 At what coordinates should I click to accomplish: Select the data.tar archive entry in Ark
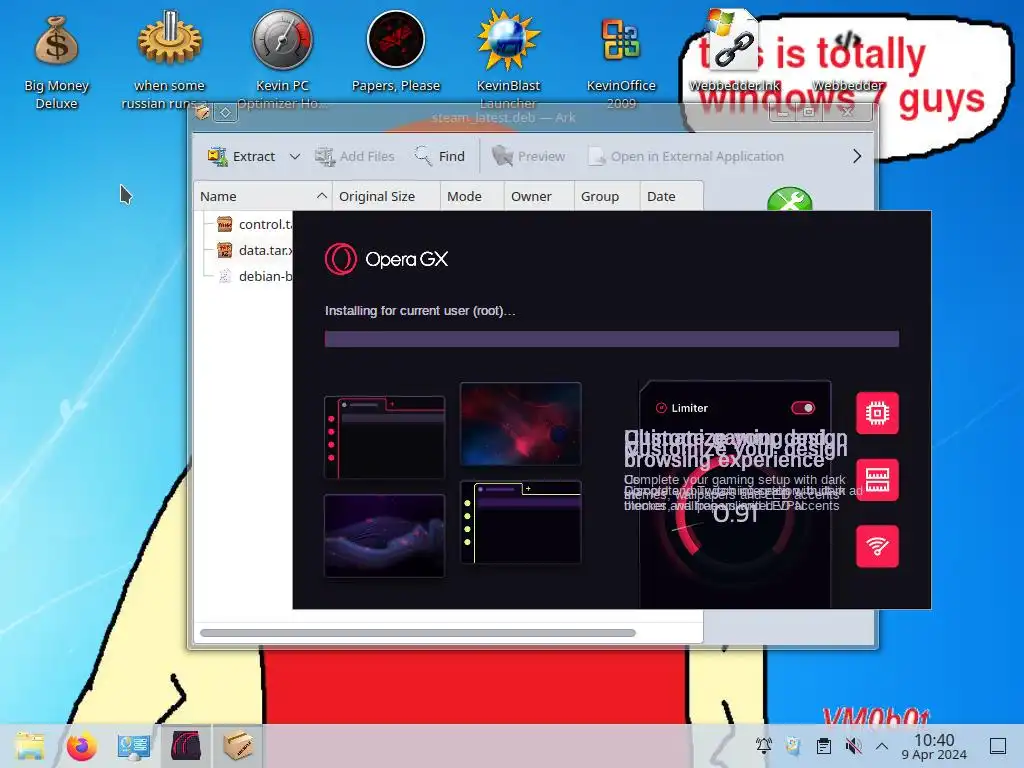point(255,251)
